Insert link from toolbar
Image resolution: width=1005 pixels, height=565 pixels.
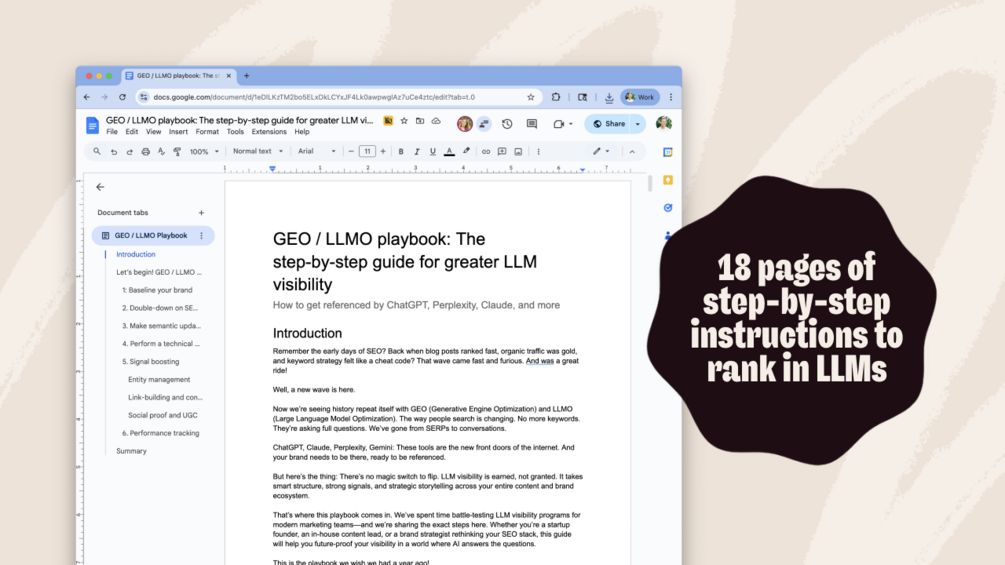click(486, 152)
